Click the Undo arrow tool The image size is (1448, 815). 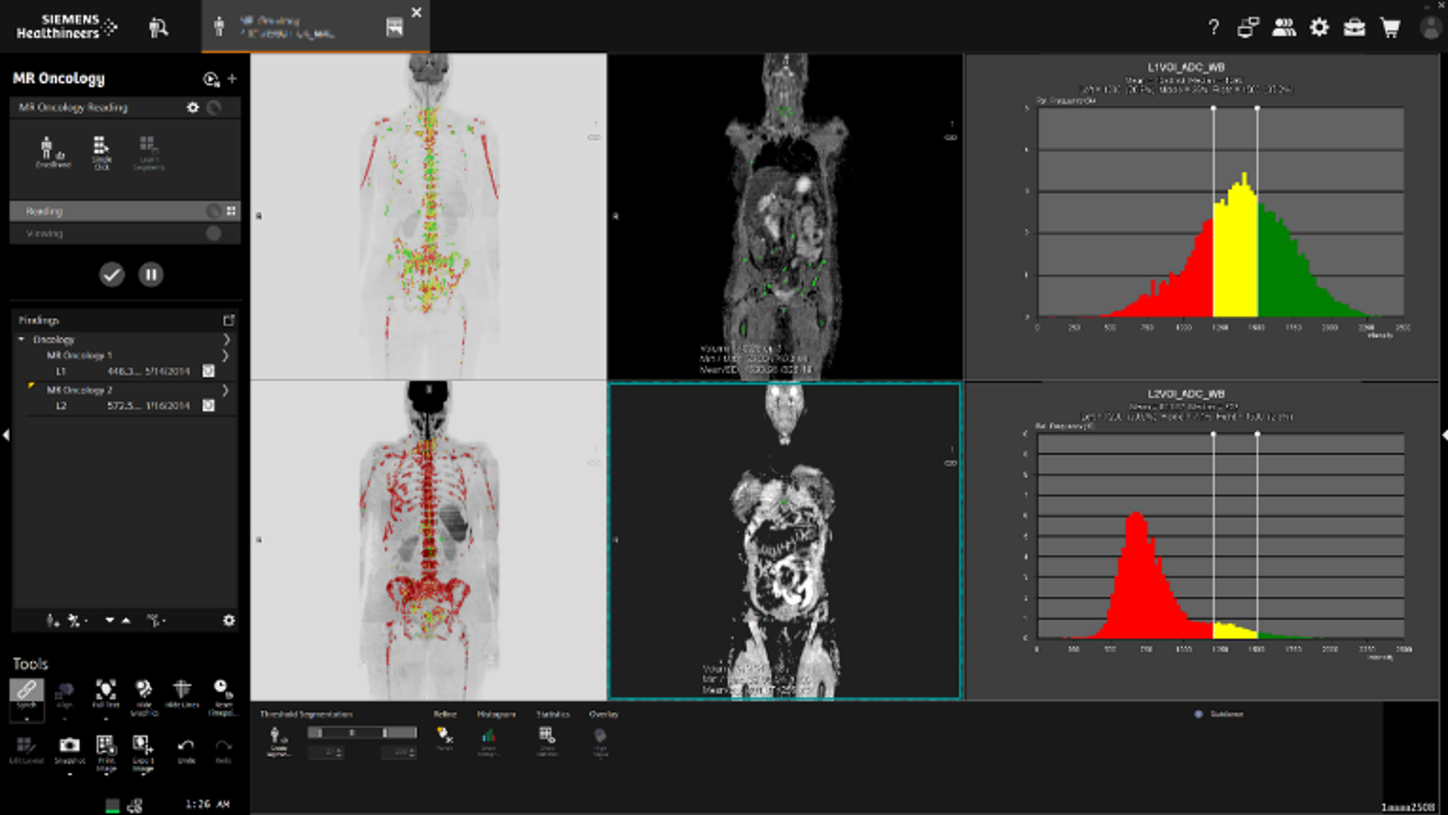pos(186,746)
